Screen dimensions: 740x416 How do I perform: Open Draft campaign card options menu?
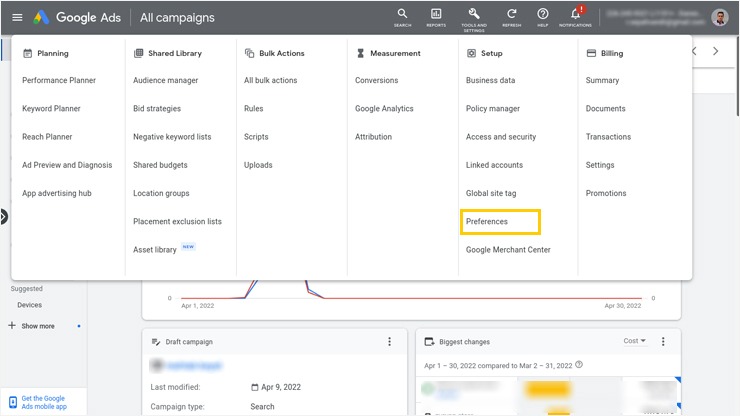389,341
